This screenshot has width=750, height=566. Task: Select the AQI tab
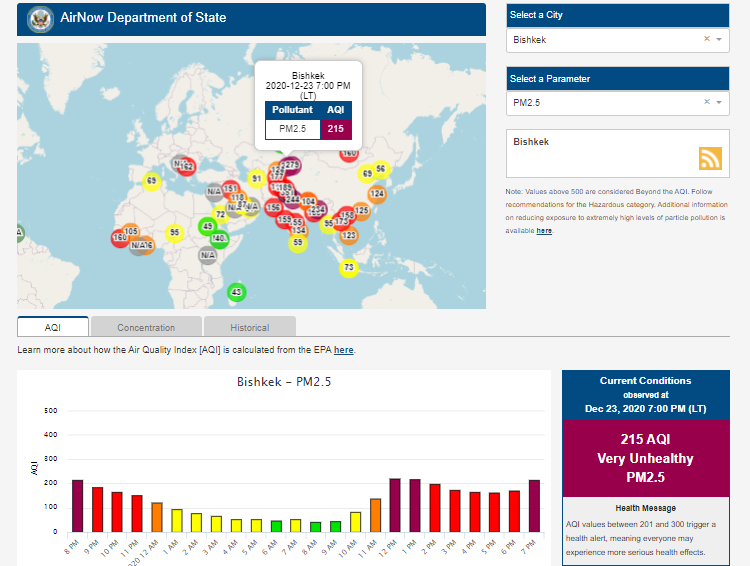pyautogui.click(x=53, y=327)
